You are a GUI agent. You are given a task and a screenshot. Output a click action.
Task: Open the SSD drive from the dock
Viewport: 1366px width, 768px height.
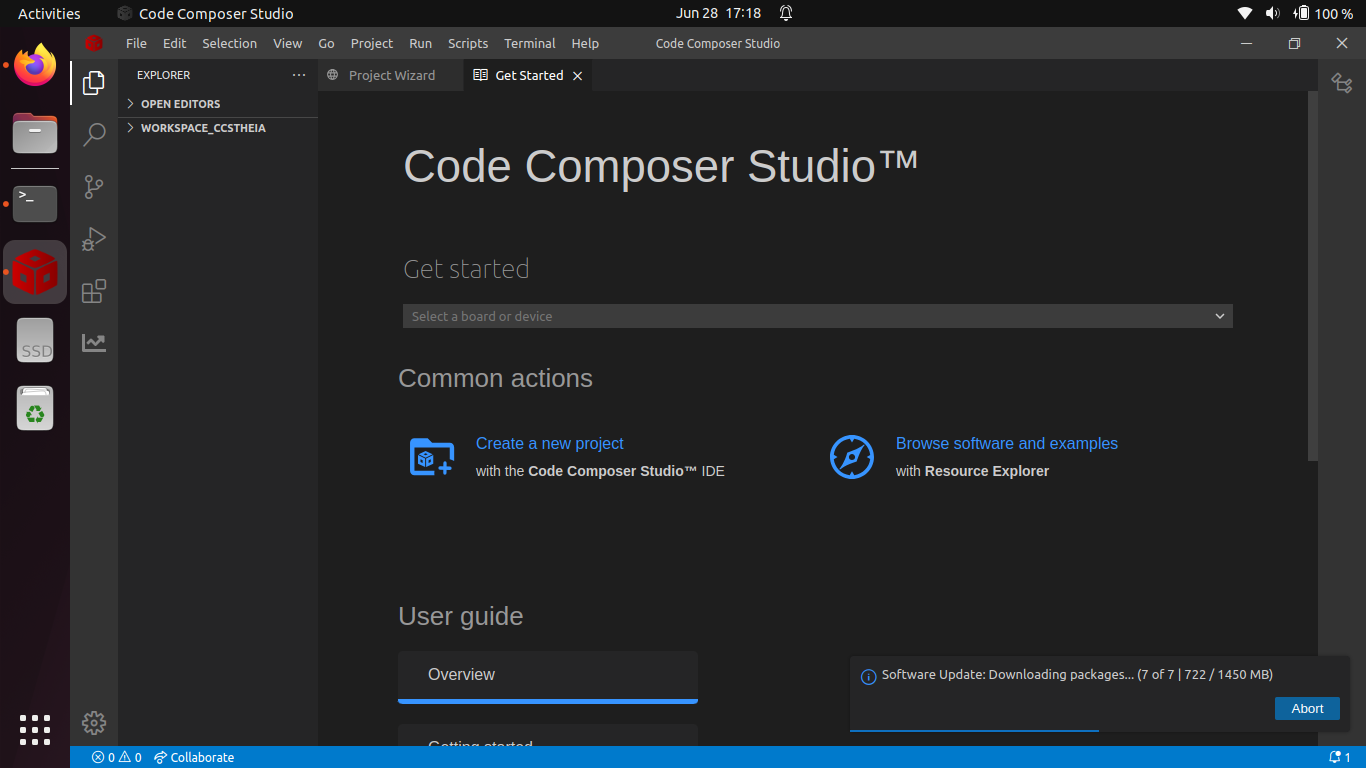(x=35, y=340)
